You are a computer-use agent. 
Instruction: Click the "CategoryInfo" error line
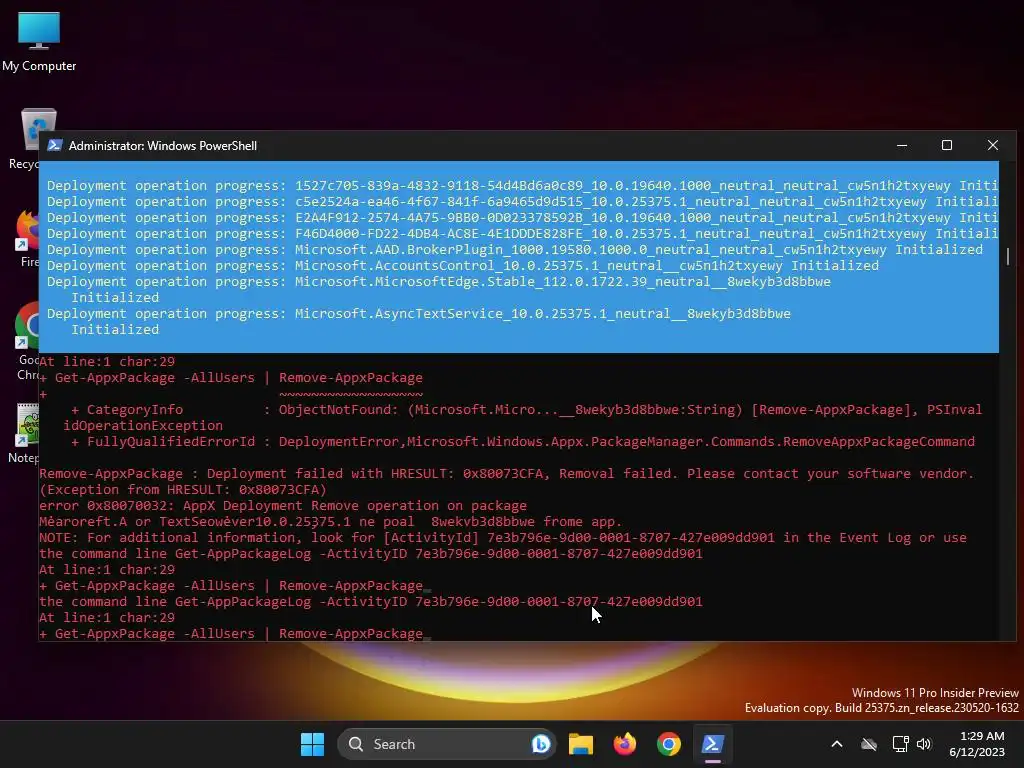pyautogui.click(x=522, y=417)
